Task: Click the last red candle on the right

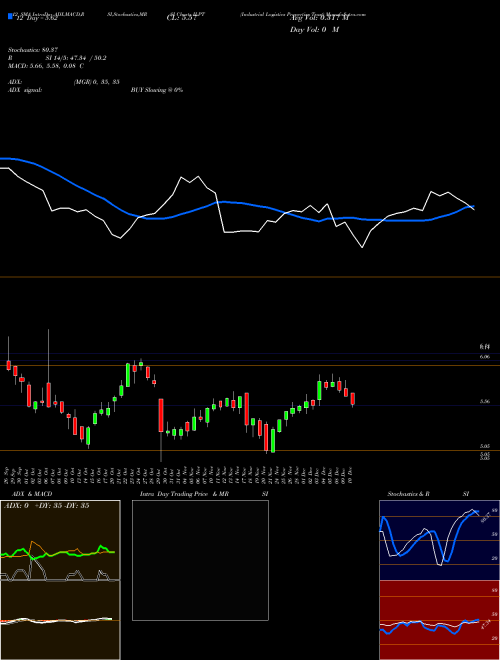Action: [x=353, y=399]
